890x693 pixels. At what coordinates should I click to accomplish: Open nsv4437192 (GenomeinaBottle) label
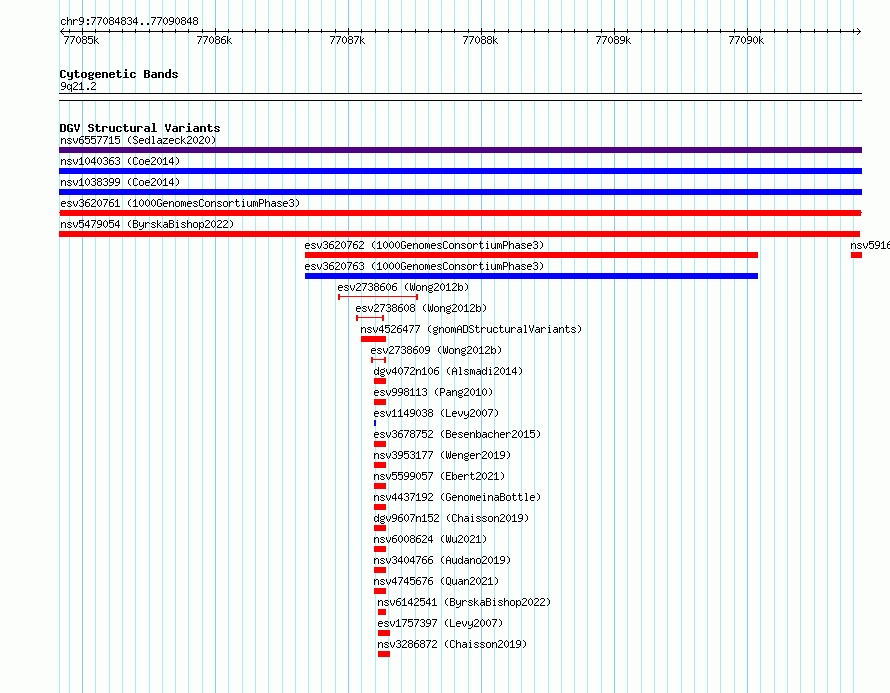point(457,497)
